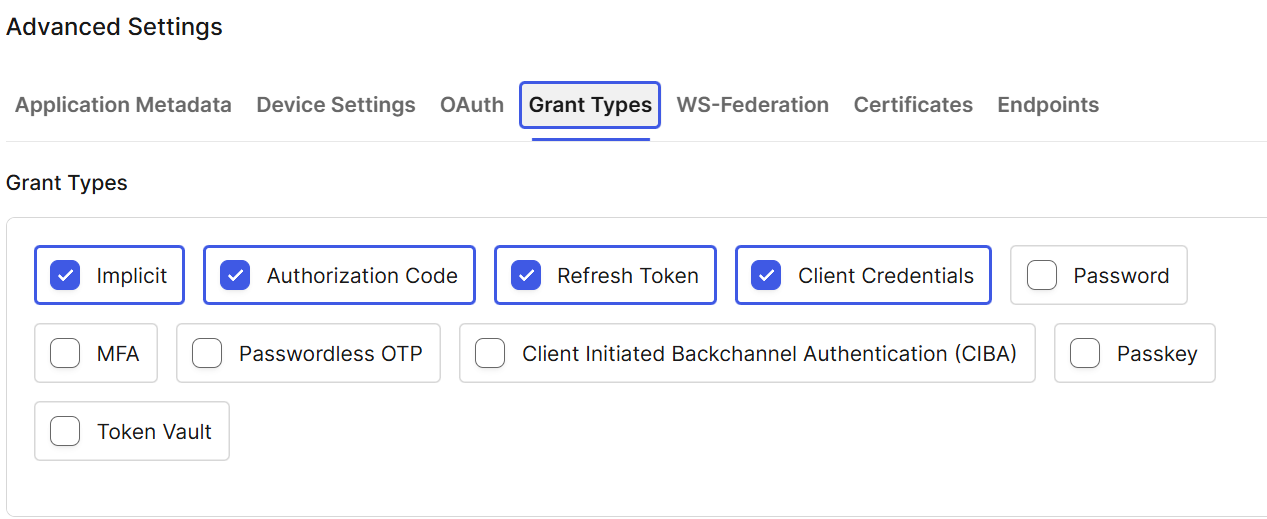Disable the Refresh Token grant type
The height and width of the screenshot is (519, 1267).
coord(526,275)
